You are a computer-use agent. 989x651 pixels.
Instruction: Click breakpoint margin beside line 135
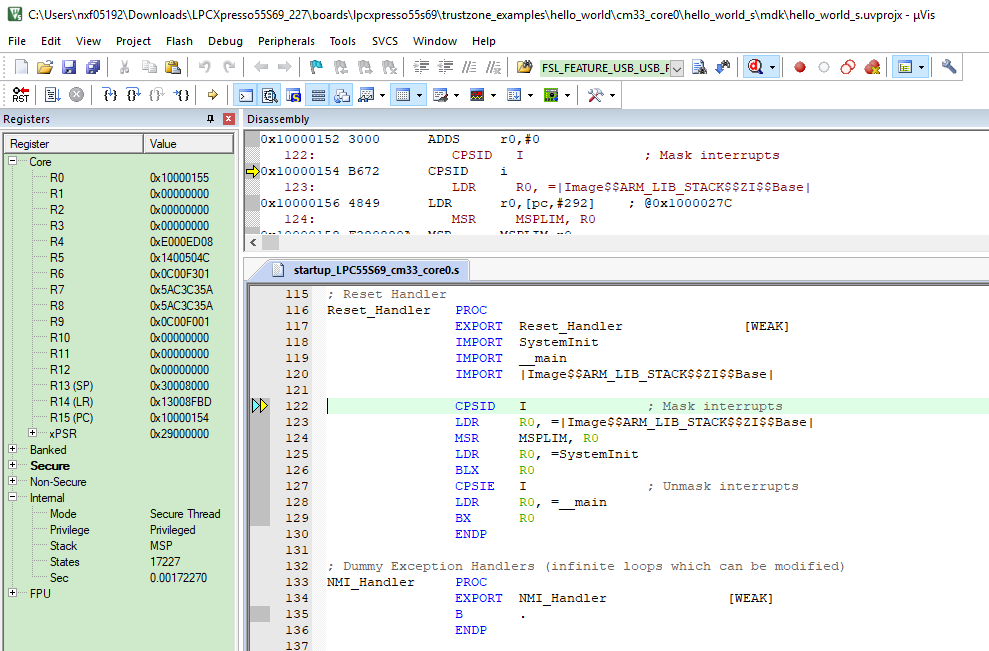coord(259,614)
